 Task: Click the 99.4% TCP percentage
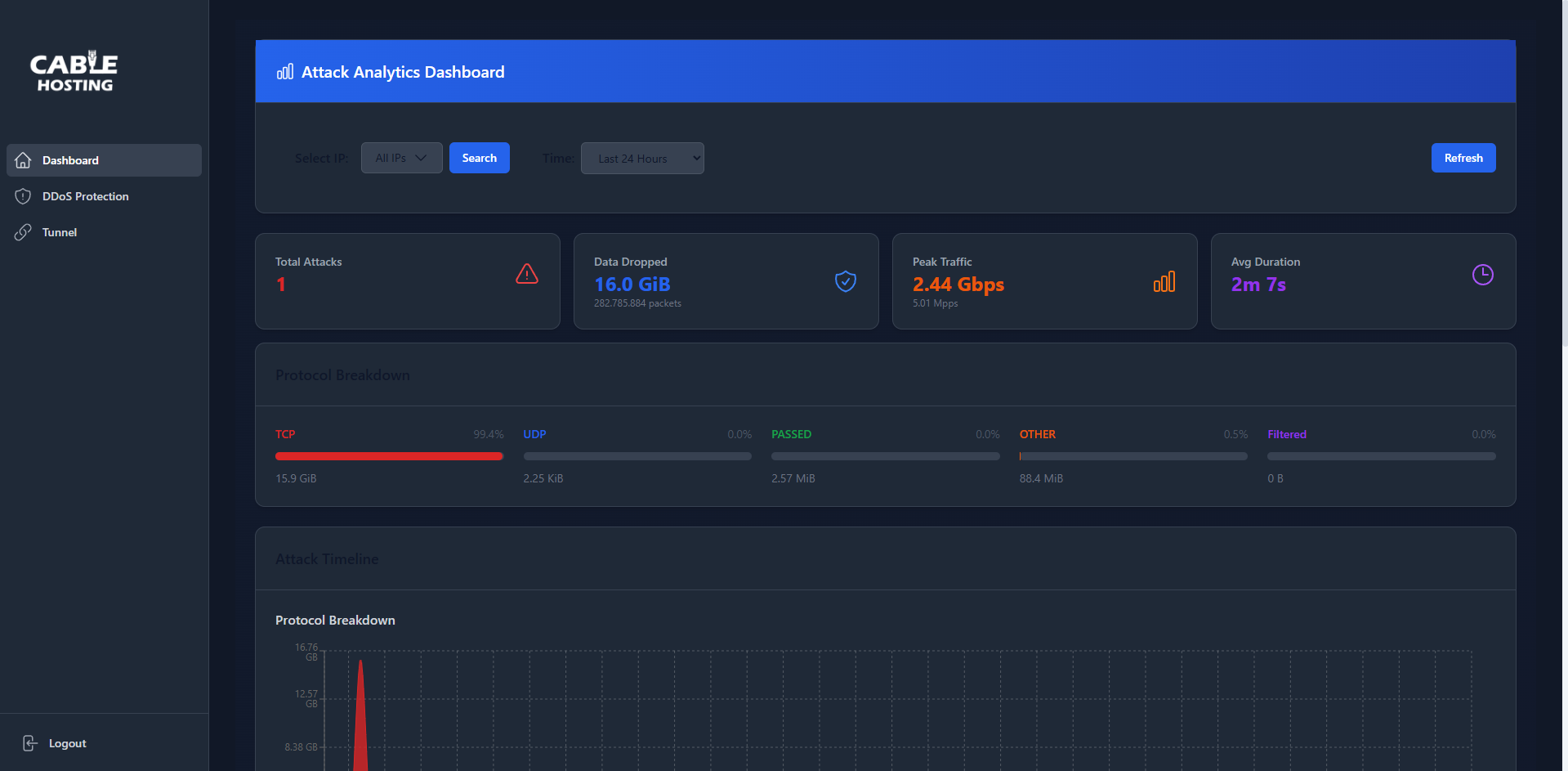tap(489, 434)
